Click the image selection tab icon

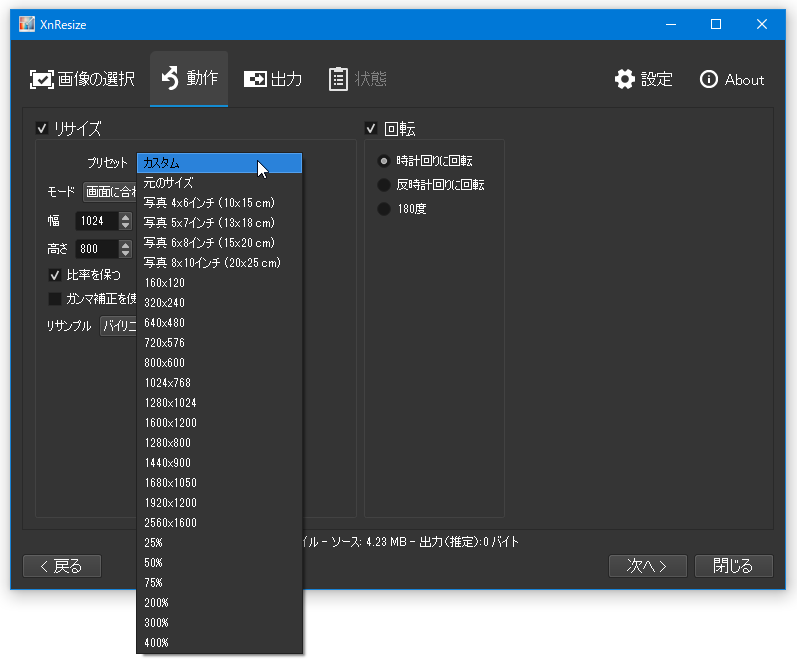[x=42, y=79]
